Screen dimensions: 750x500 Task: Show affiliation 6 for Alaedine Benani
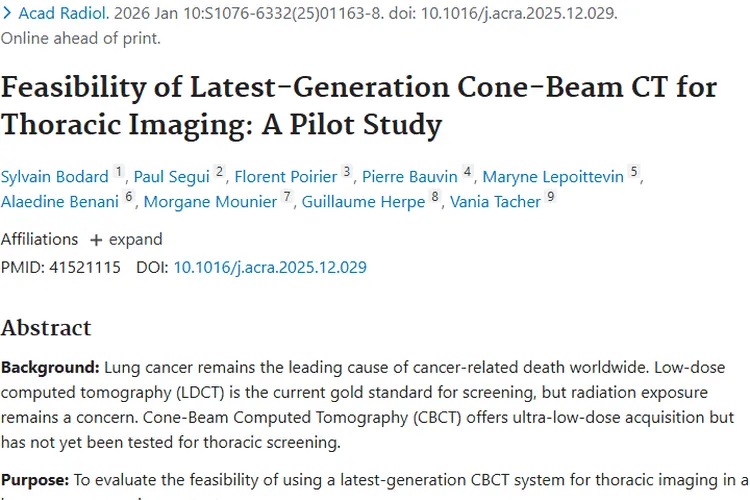tap(129, 196)
